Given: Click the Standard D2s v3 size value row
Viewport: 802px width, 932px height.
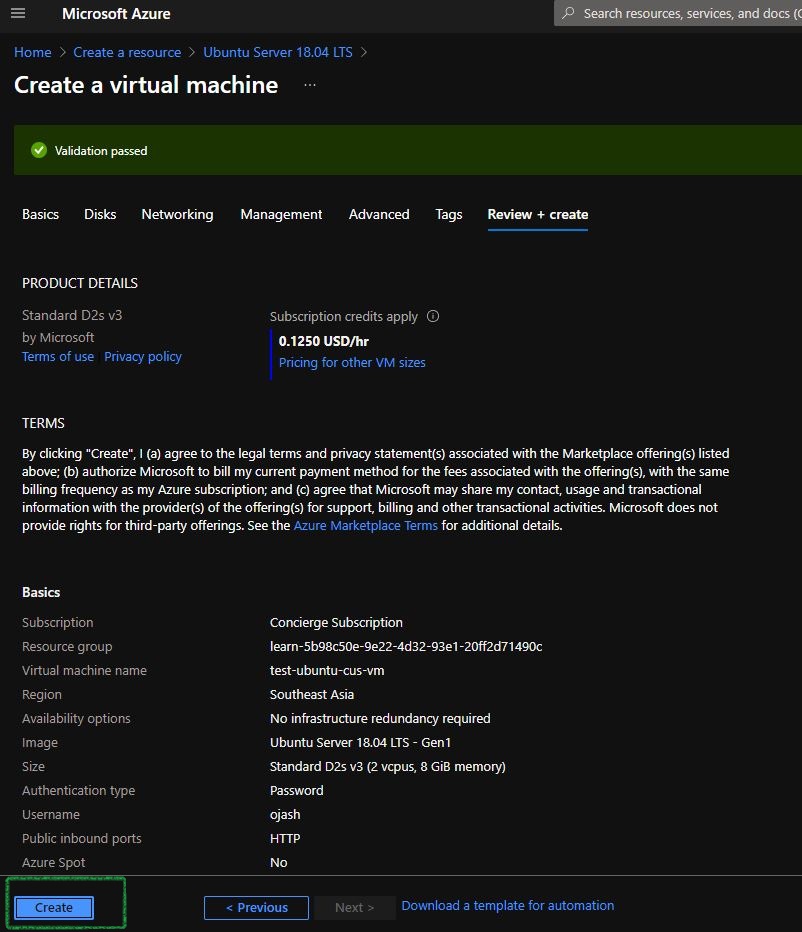Looking at the screenshot, I should (388, 766).
